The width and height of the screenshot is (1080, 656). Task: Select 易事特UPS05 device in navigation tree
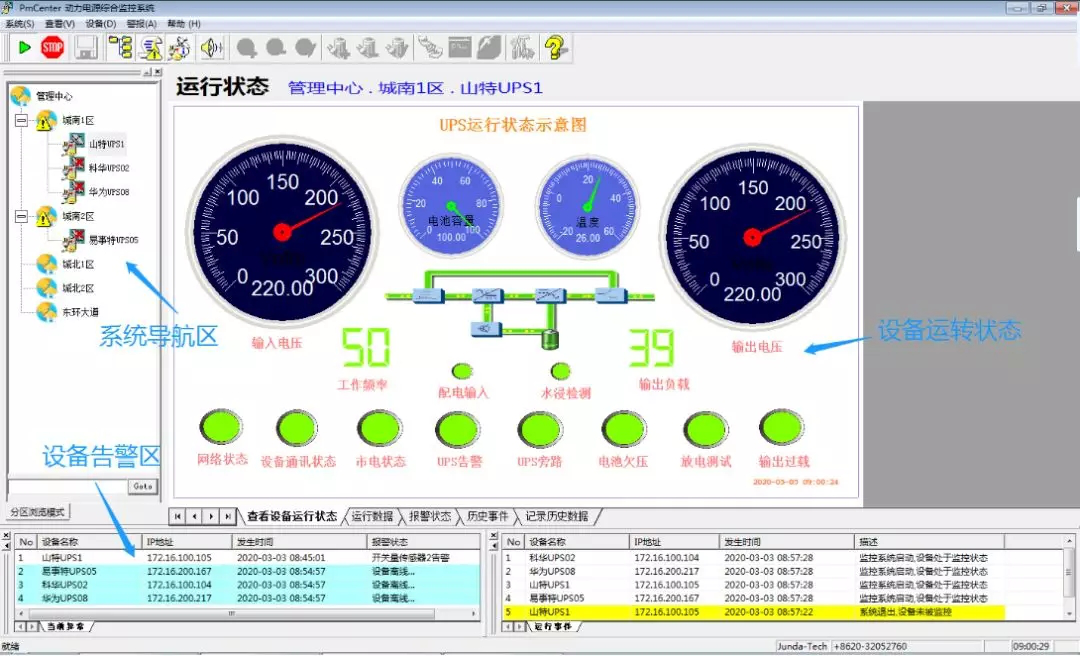coord(112,240)
